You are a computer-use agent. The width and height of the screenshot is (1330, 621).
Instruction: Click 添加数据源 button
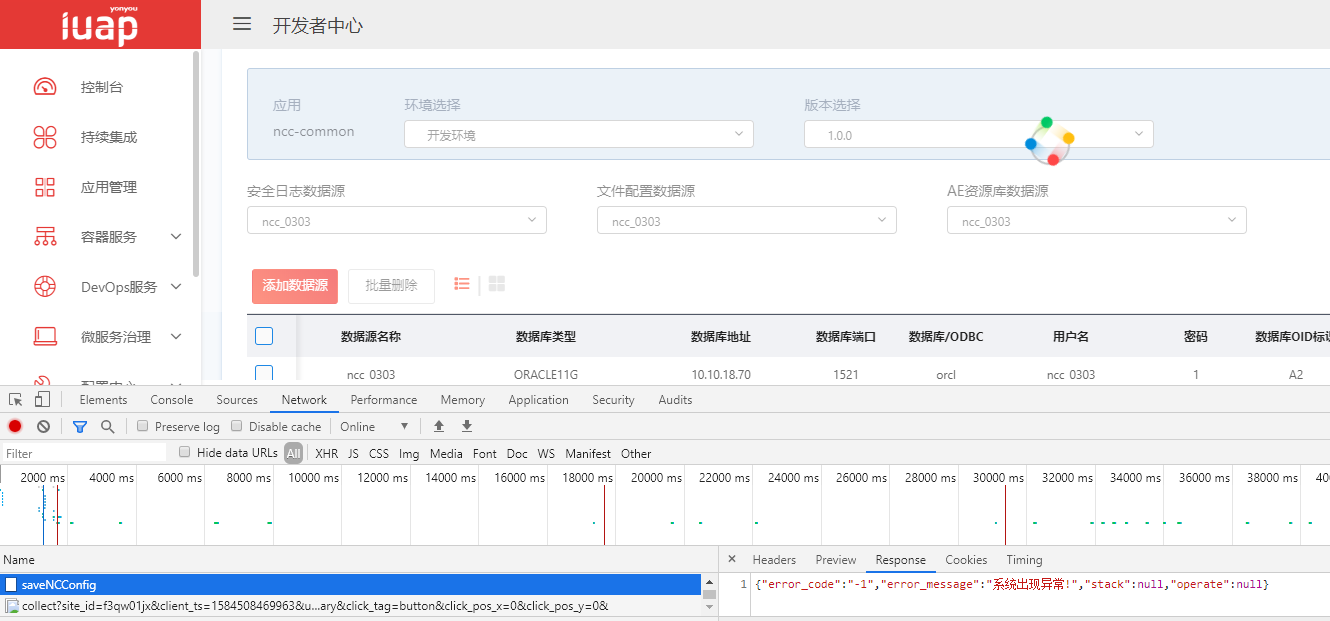point(295,286)
